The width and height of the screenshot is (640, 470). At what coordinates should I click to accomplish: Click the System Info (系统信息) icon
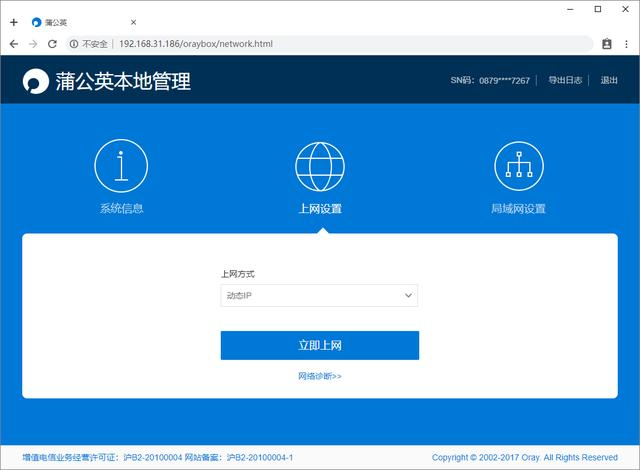121,166
